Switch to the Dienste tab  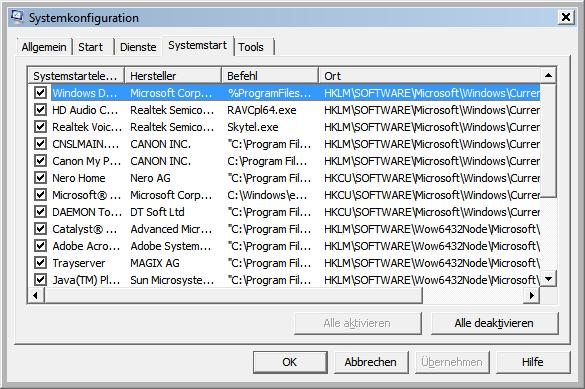pos(138,47)
